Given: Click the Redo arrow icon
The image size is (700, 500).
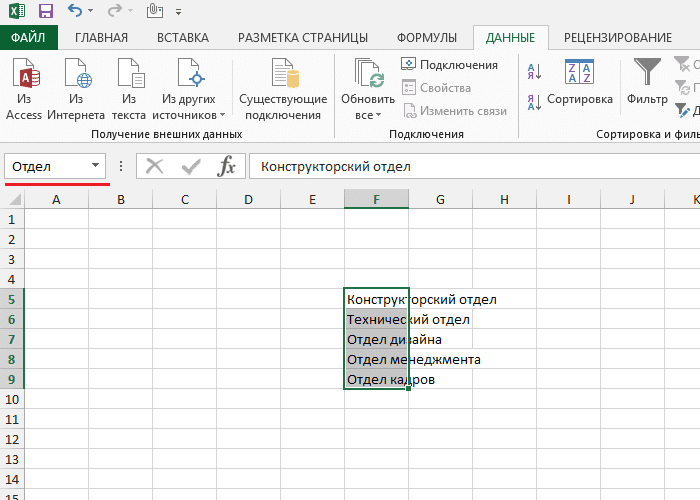Looking at the screenshot, I should tap(114, 10).
